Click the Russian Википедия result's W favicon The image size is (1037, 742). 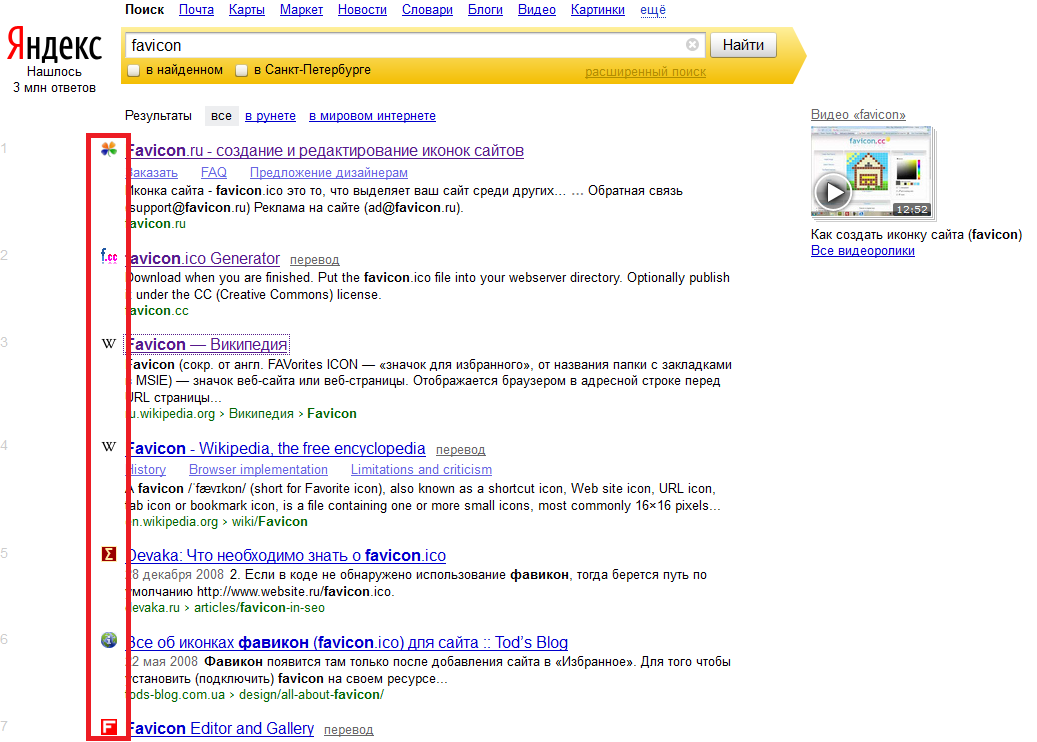pos(109,343)
